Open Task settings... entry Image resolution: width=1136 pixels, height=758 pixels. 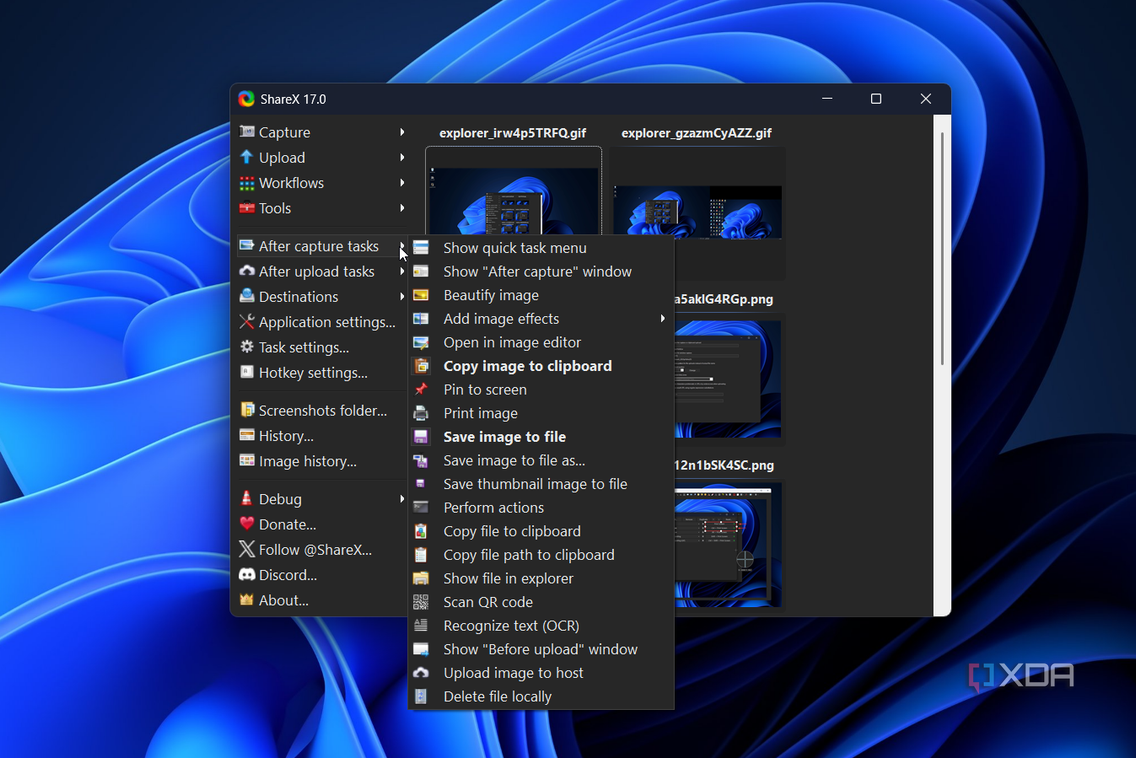click(322, 347)
